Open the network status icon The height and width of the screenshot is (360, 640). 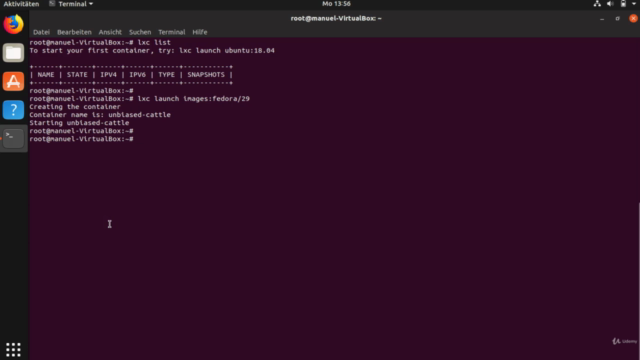(597, 4)
